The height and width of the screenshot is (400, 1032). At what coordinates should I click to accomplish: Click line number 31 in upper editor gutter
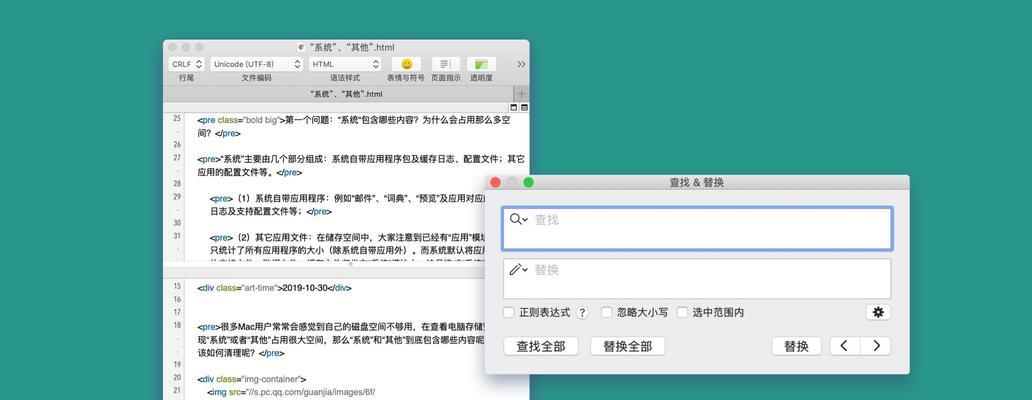[x=177, y=236]
